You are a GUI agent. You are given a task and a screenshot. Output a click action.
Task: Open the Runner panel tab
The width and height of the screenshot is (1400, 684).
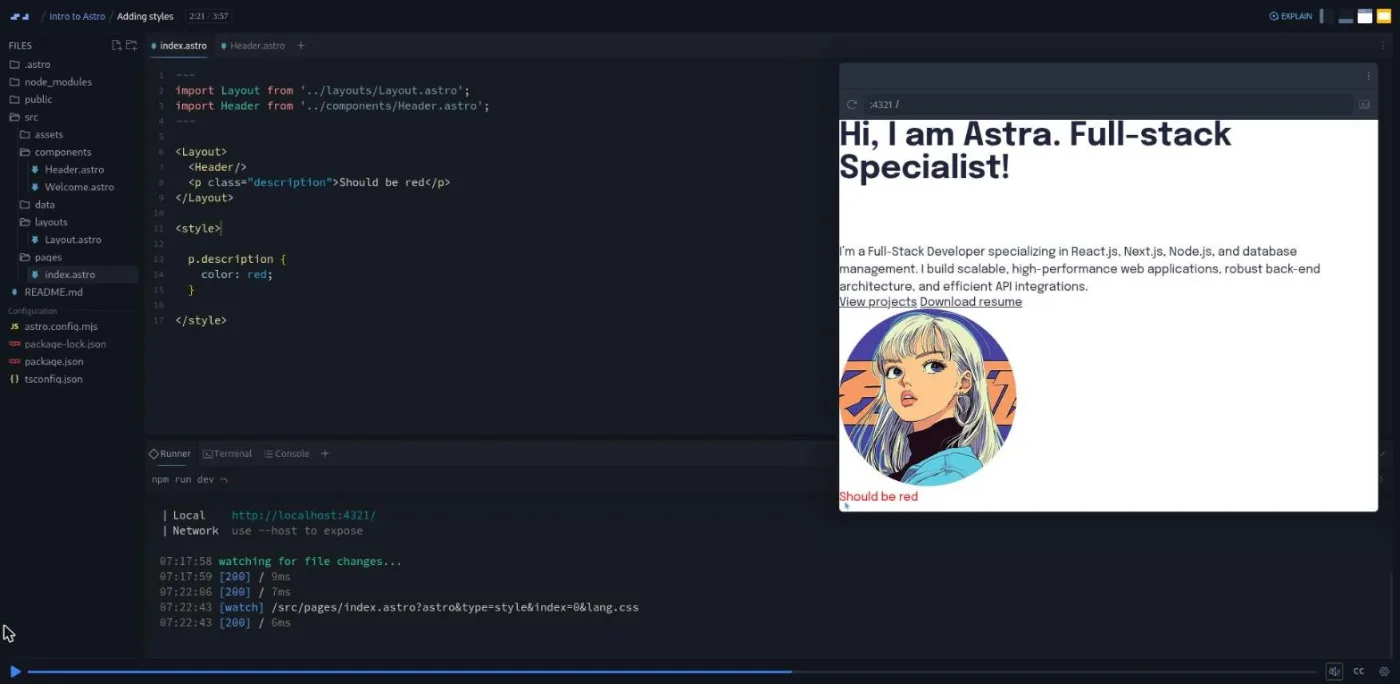[x=170, y=453]
